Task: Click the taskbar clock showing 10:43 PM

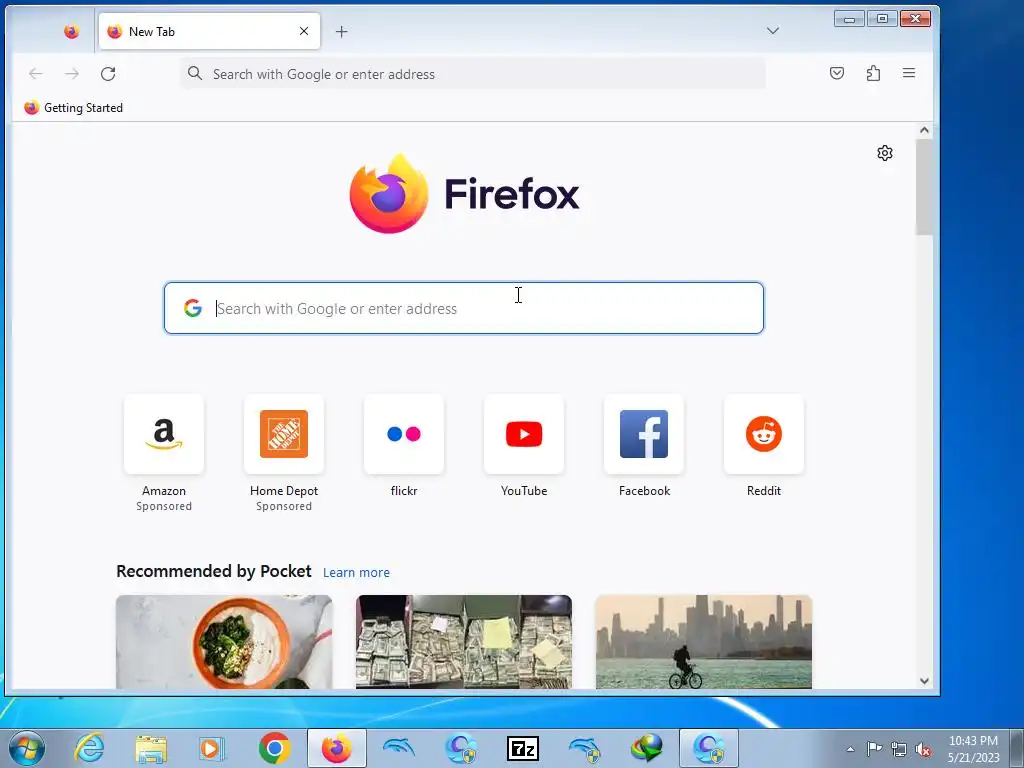Action: [x=974, y=749]
